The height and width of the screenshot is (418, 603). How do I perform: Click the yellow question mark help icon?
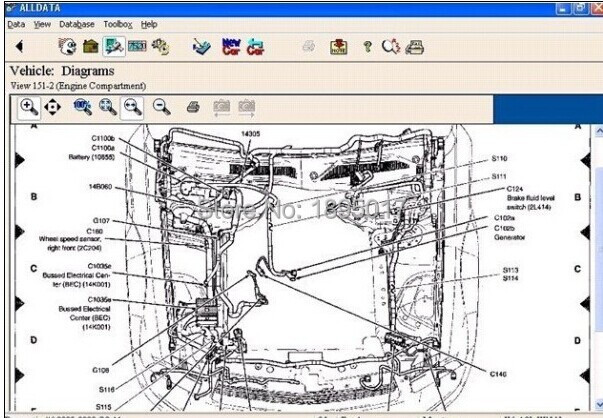point(366,46)
